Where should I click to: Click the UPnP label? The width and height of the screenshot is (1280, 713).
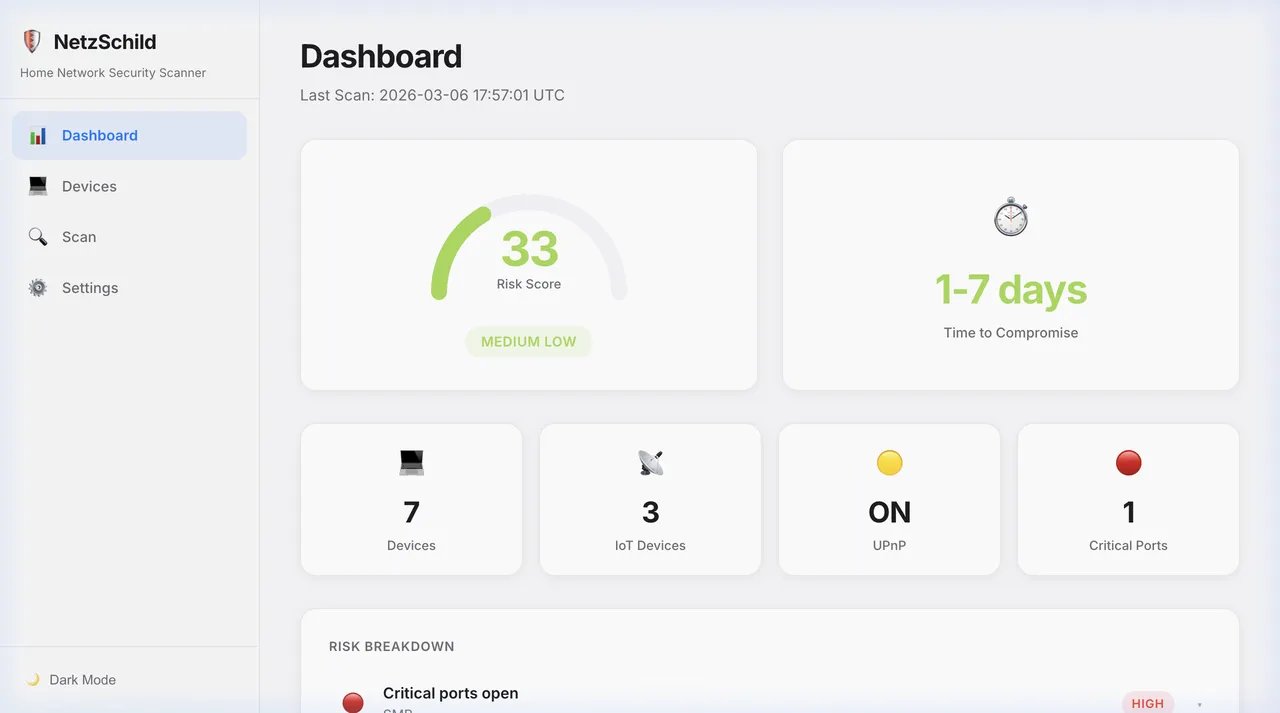click(x=889, y=546)
